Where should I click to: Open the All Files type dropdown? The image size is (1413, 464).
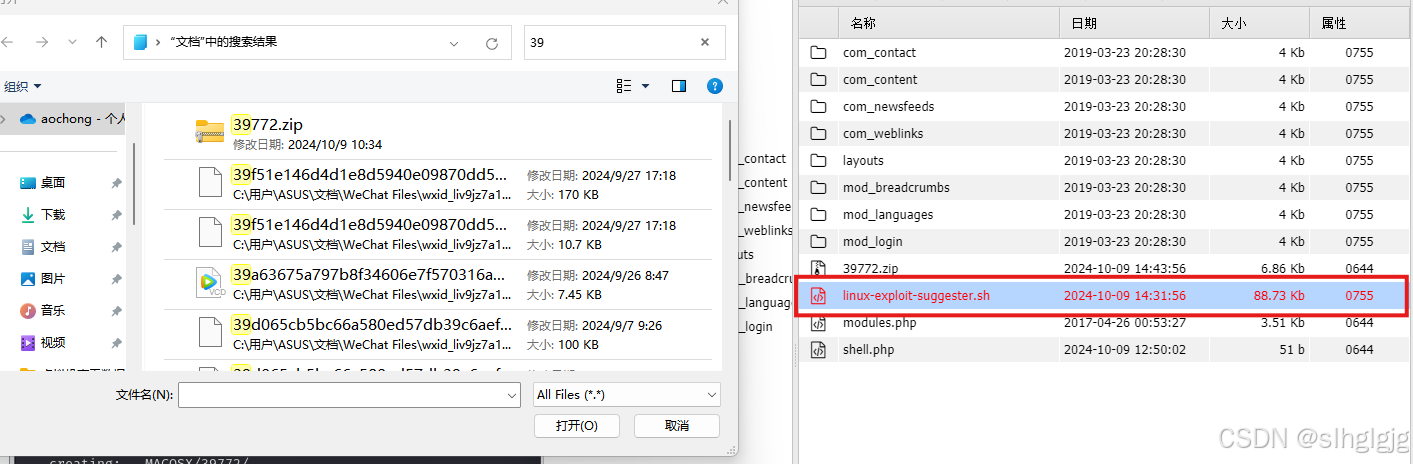[625, 395]
